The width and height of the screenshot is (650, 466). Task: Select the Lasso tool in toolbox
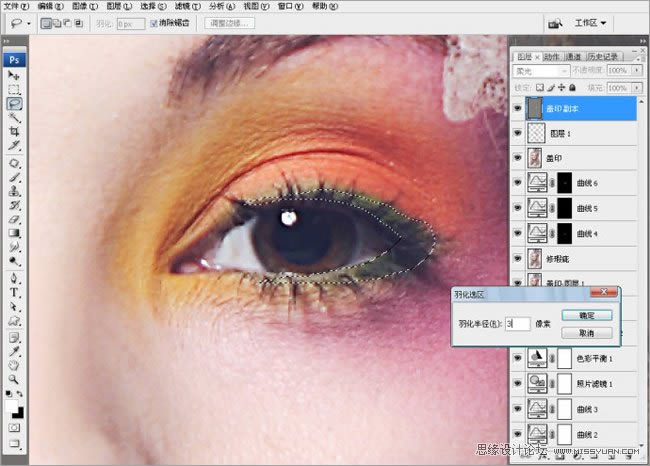pos(14,103)
